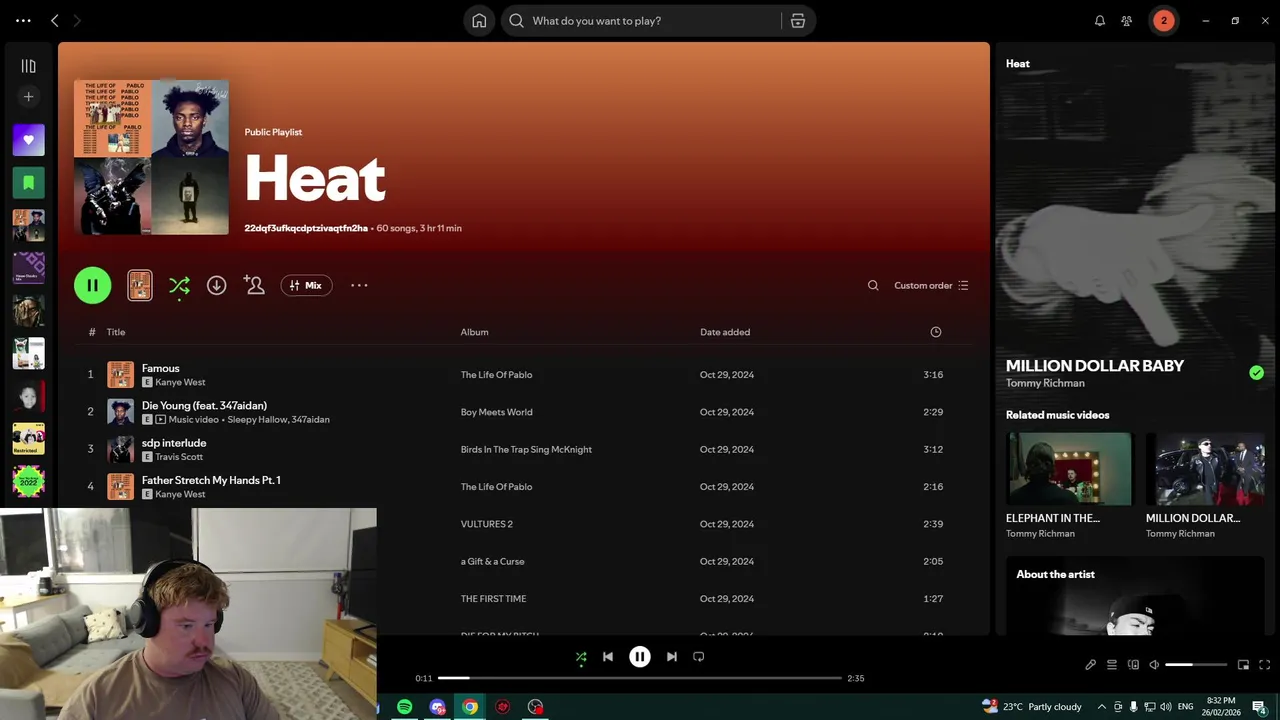The height and width of the screenshot is (720, 1280).
Task: Seek on the song progress bar
Action: [640, 678]
